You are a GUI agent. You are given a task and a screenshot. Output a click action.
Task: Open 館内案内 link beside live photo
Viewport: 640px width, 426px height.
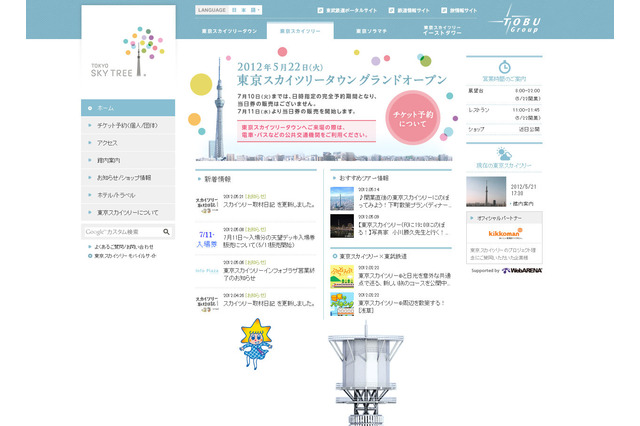[523, 203]
